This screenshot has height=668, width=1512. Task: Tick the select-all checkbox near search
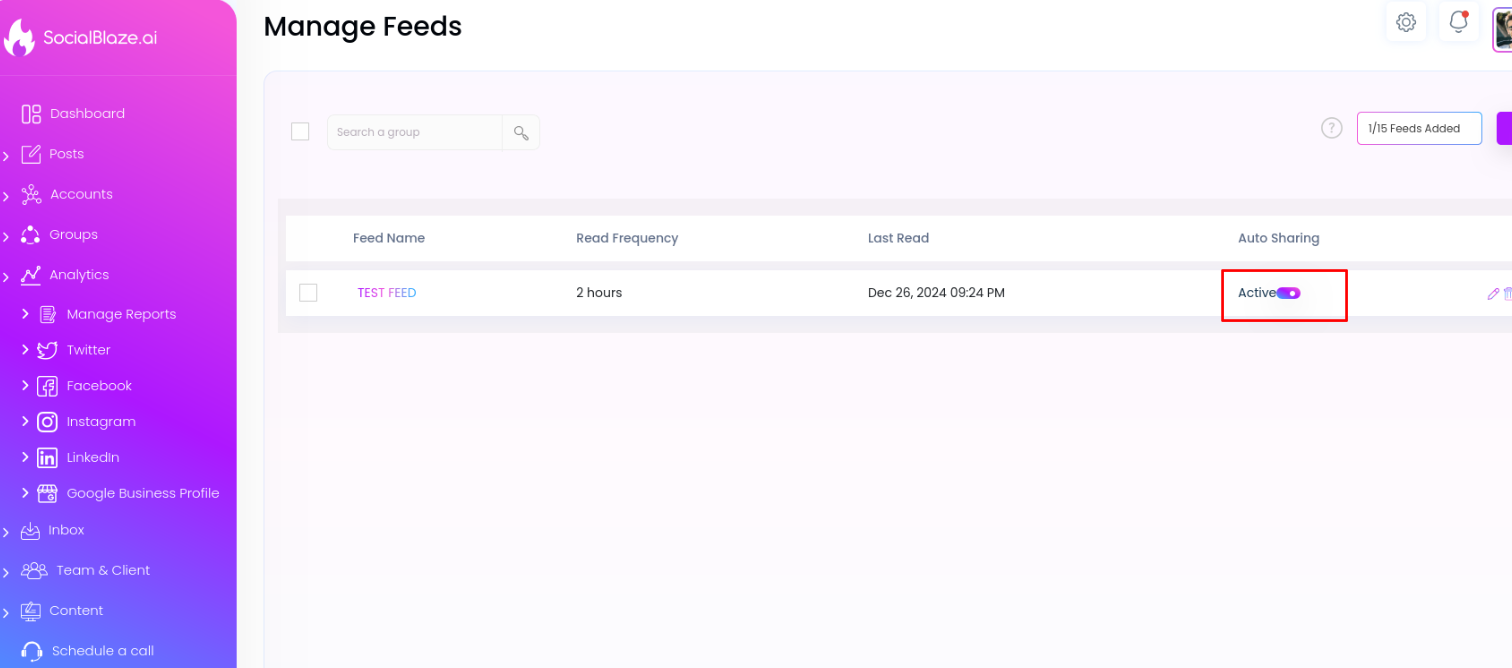pyautogui.click(x=300, y=132)
